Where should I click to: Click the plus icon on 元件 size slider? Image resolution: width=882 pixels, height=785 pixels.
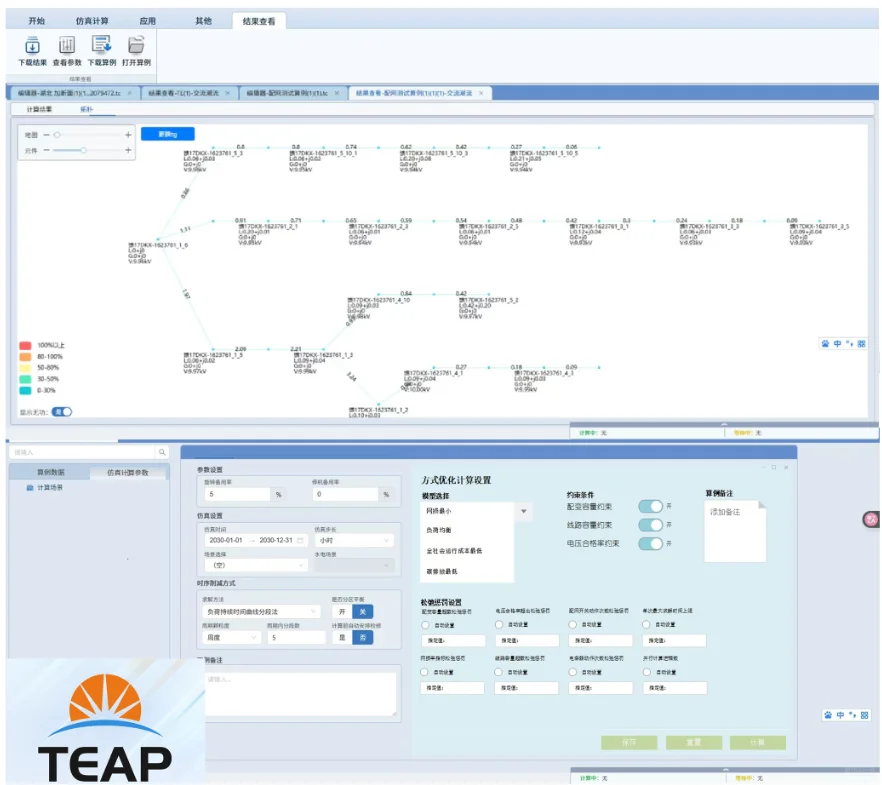(128, 150)
